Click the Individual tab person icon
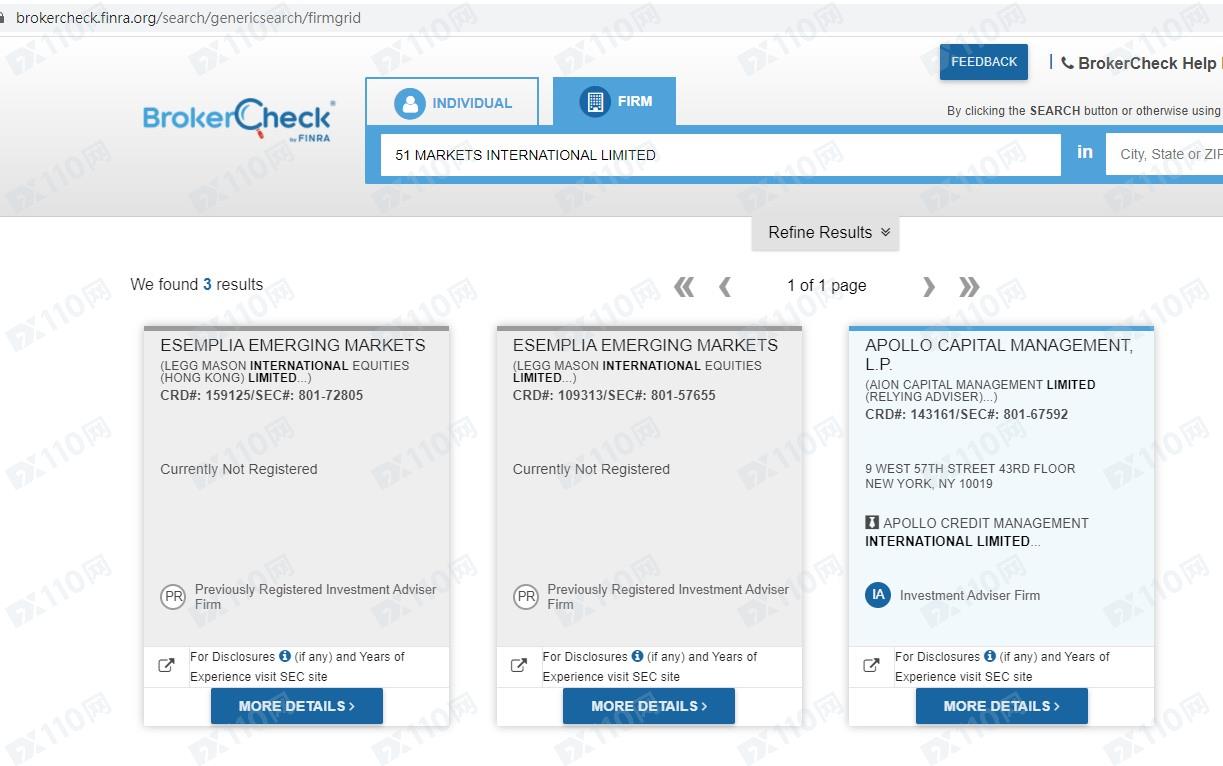 [x=409, y=103]
